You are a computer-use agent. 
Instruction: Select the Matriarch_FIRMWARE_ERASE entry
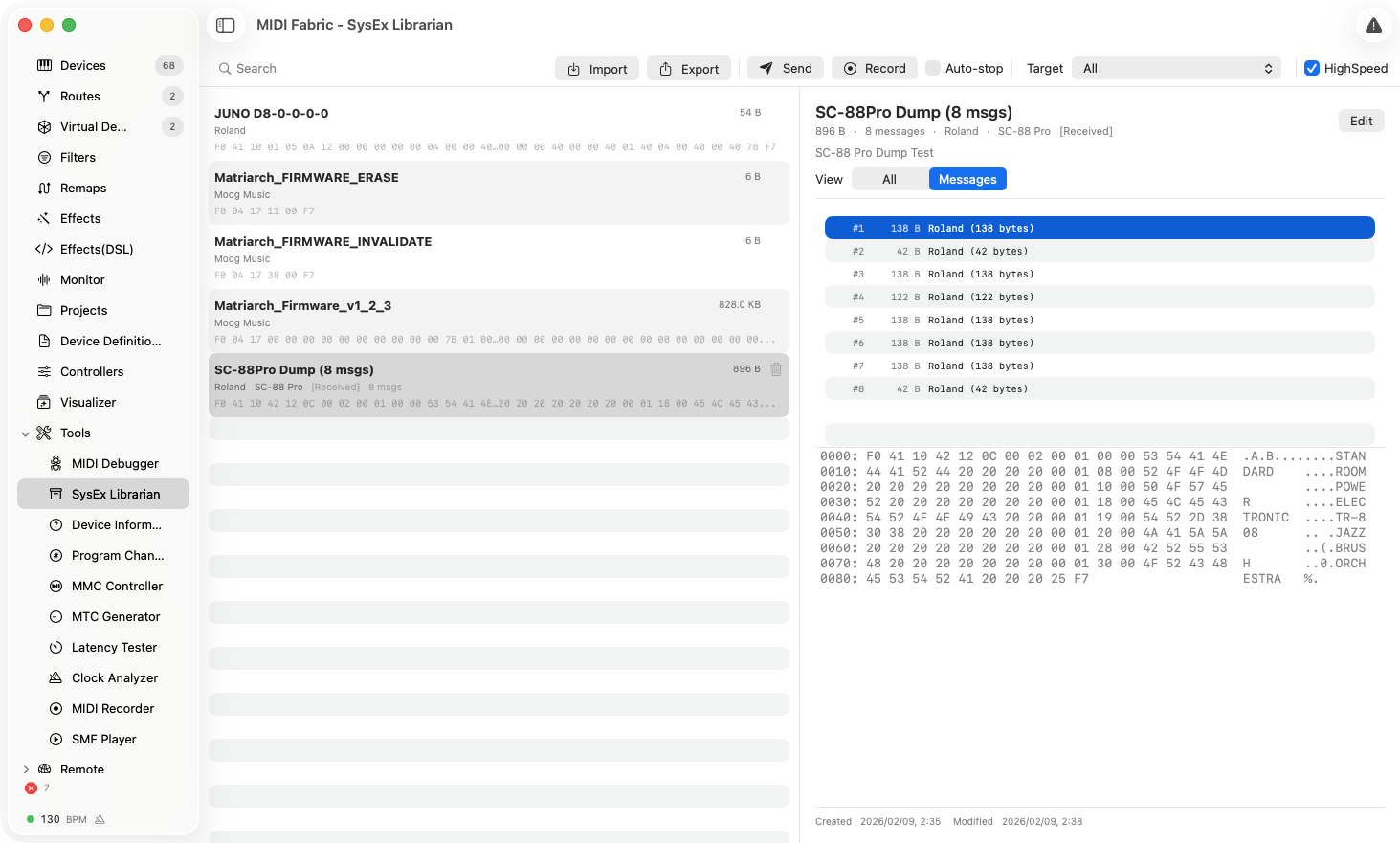(x=499, y=192)
